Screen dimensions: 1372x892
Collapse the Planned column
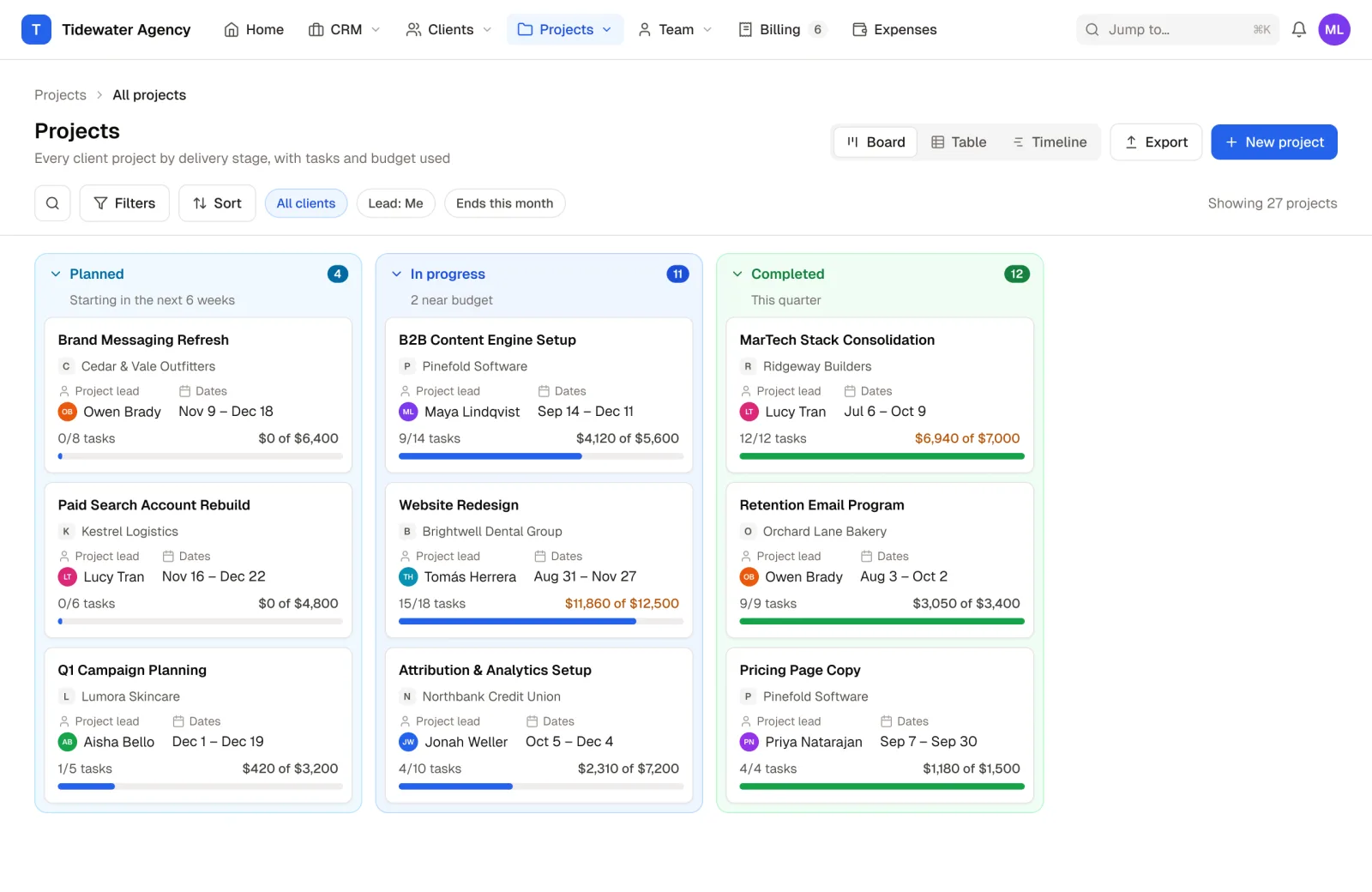coord(56,274)
